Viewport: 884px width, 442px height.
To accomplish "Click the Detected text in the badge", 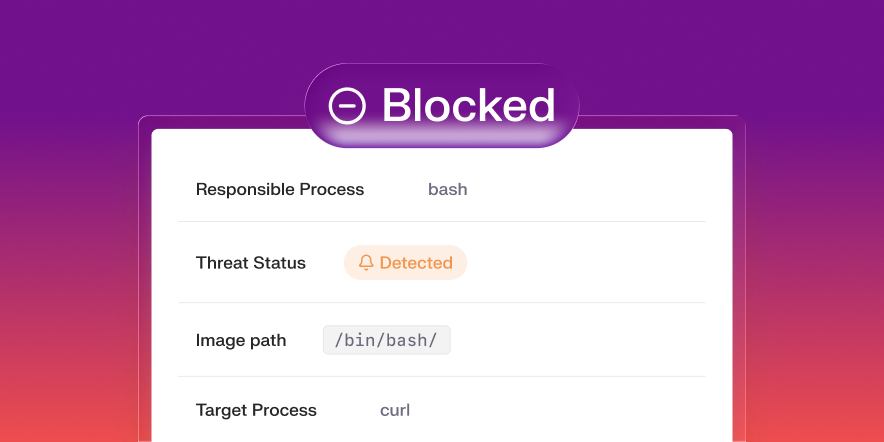I will click(416, 263).
